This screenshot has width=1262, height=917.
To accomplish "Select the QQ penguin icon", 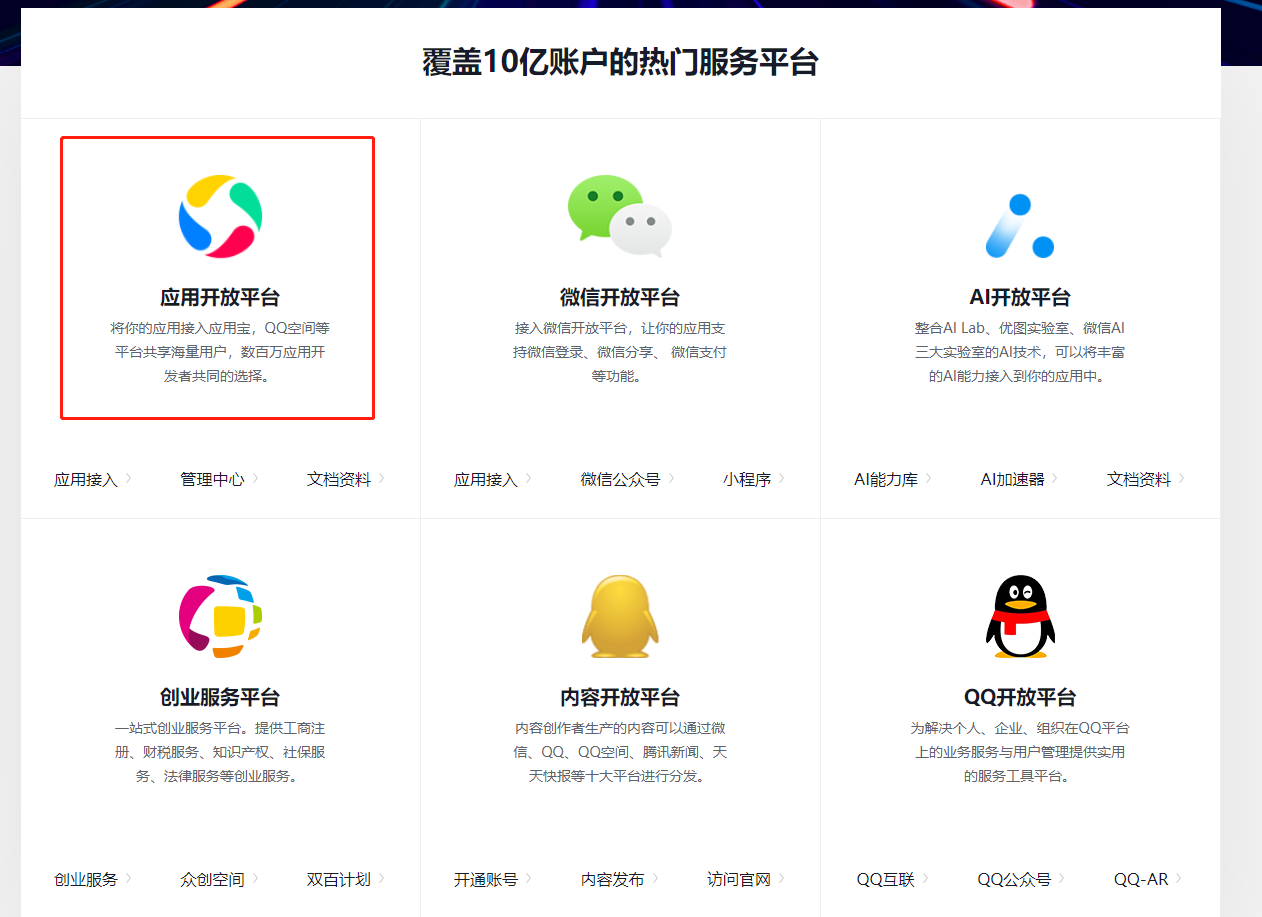I will [x=1020, y=615].
